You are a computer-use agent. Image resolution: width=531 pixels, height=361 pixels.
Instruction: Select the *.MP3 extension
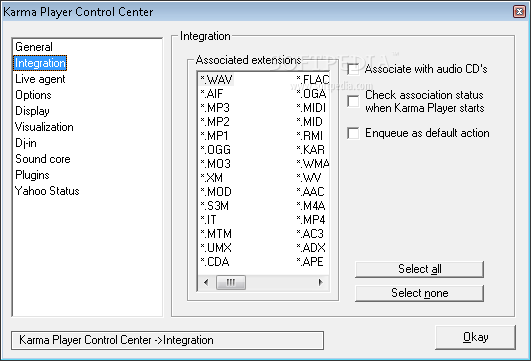pos(215,108)
